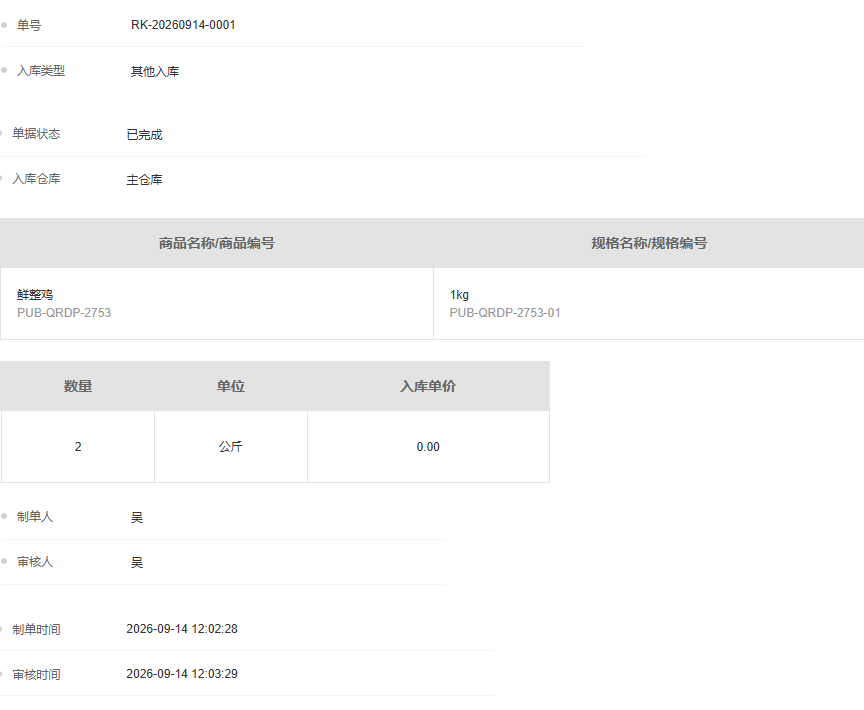
Task: Select product name 鲜整鸡
Action: 35,295
